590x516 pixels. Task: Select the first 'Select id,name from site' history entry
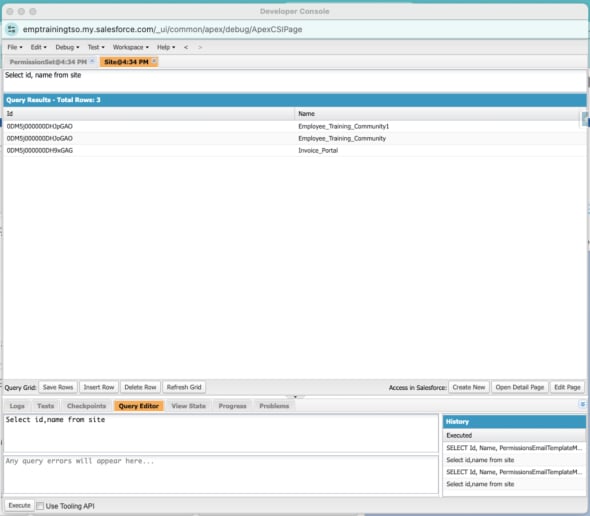click(x=514, y=460)
